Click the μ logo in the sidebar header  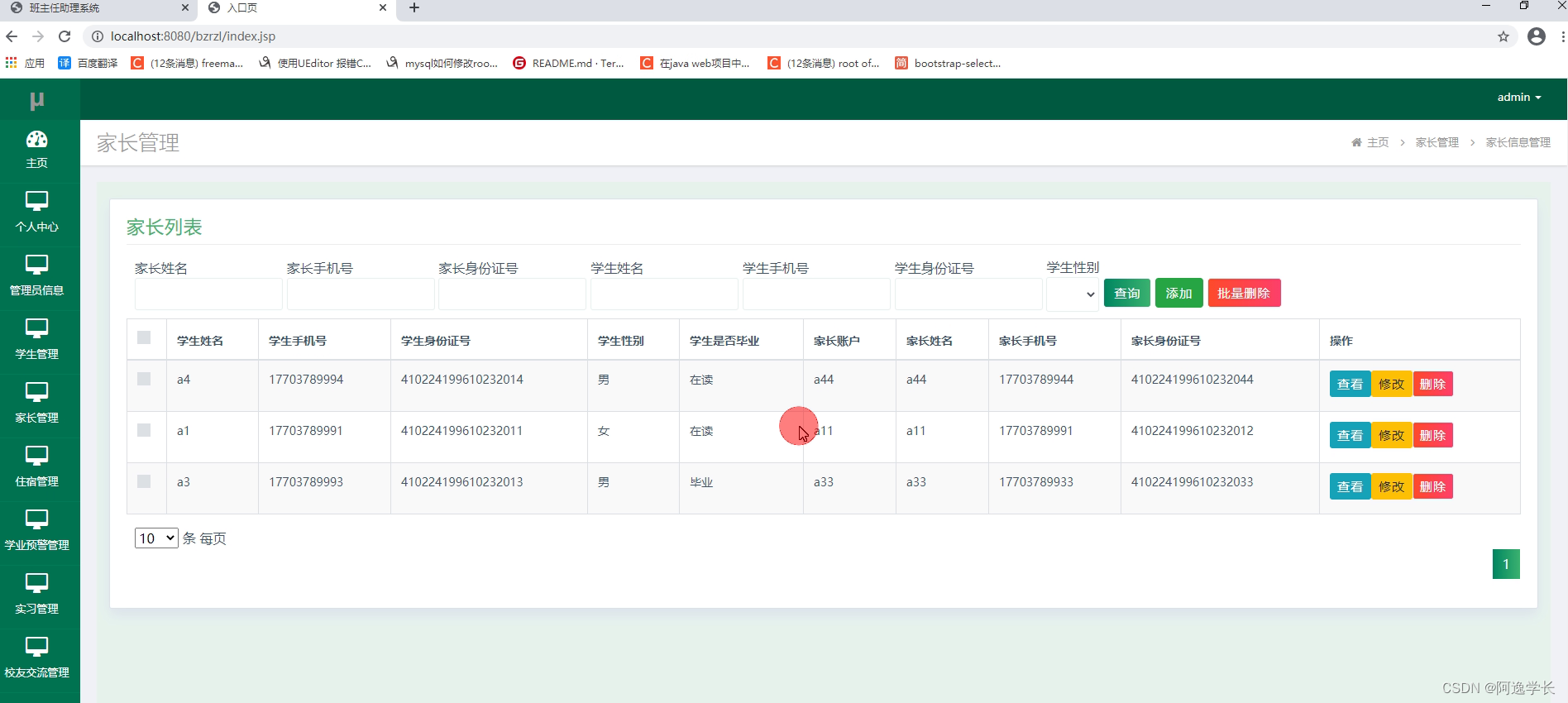36,100
